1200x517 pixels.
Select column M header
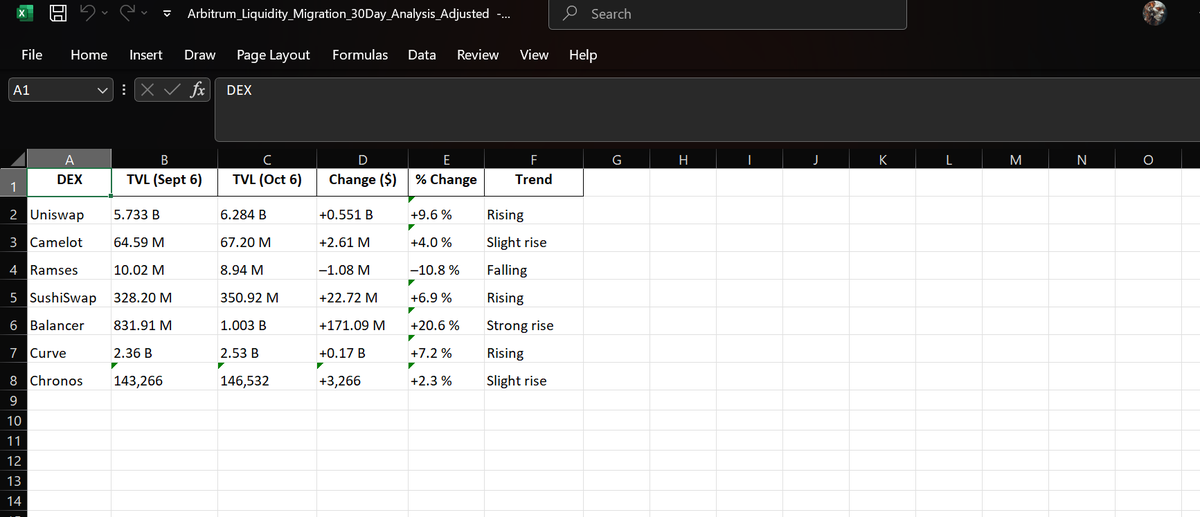[x=1016, y=159]
